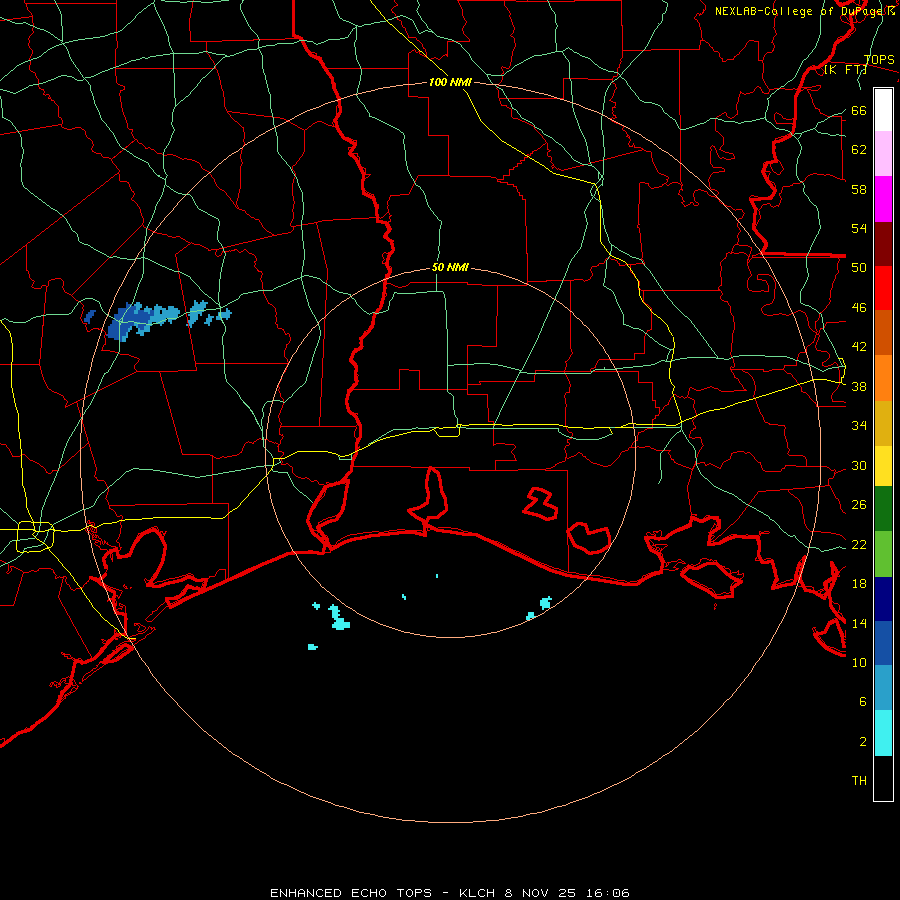Choose the dark maroon swatch between 54 and 50
This screenshot has width=900, height=900.
(883, 244)
